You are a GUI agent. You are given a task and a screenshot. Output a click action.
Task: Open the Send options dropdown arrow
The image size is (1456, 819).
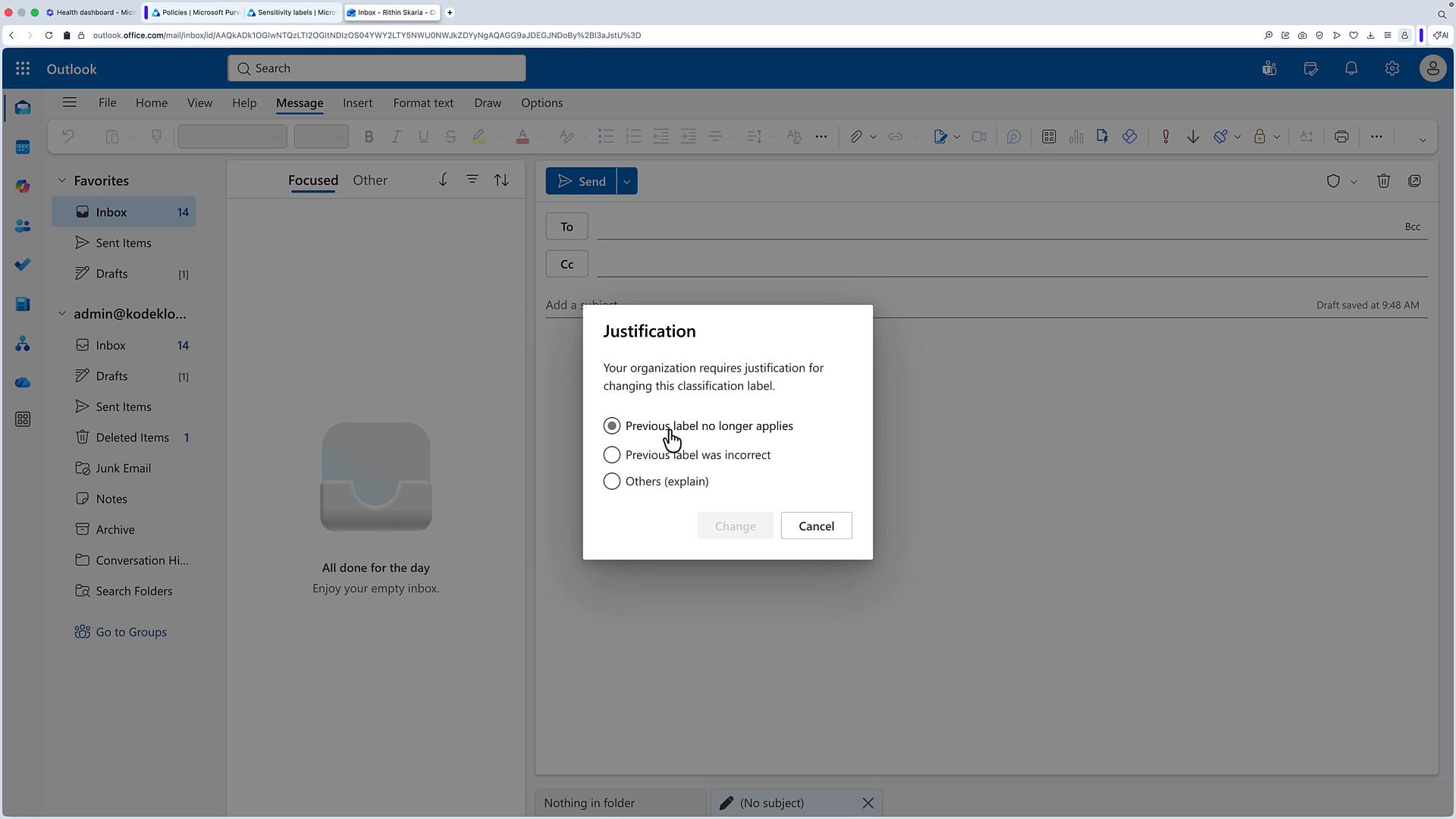pyautogui.click(x=627, y=181)
